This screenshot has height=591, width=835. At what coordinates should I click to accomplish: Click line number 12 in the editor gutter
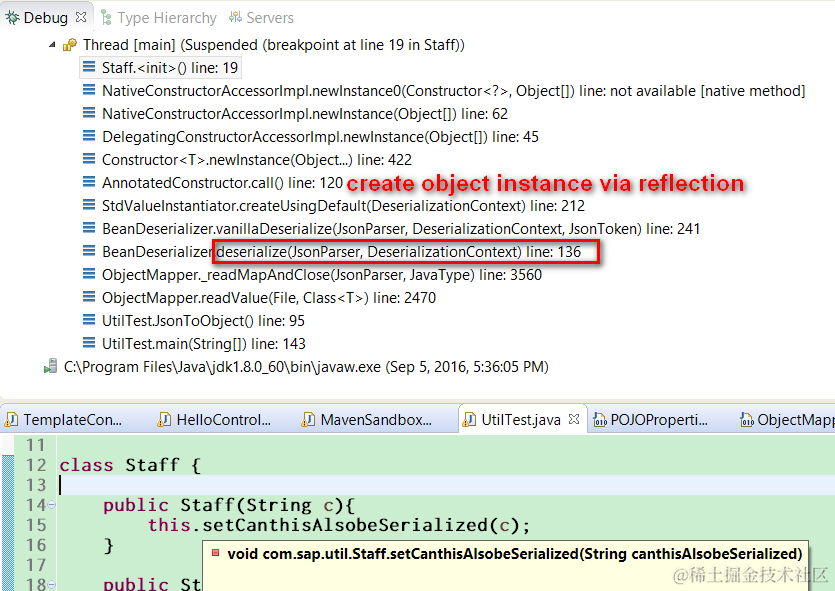coord(36,465)
